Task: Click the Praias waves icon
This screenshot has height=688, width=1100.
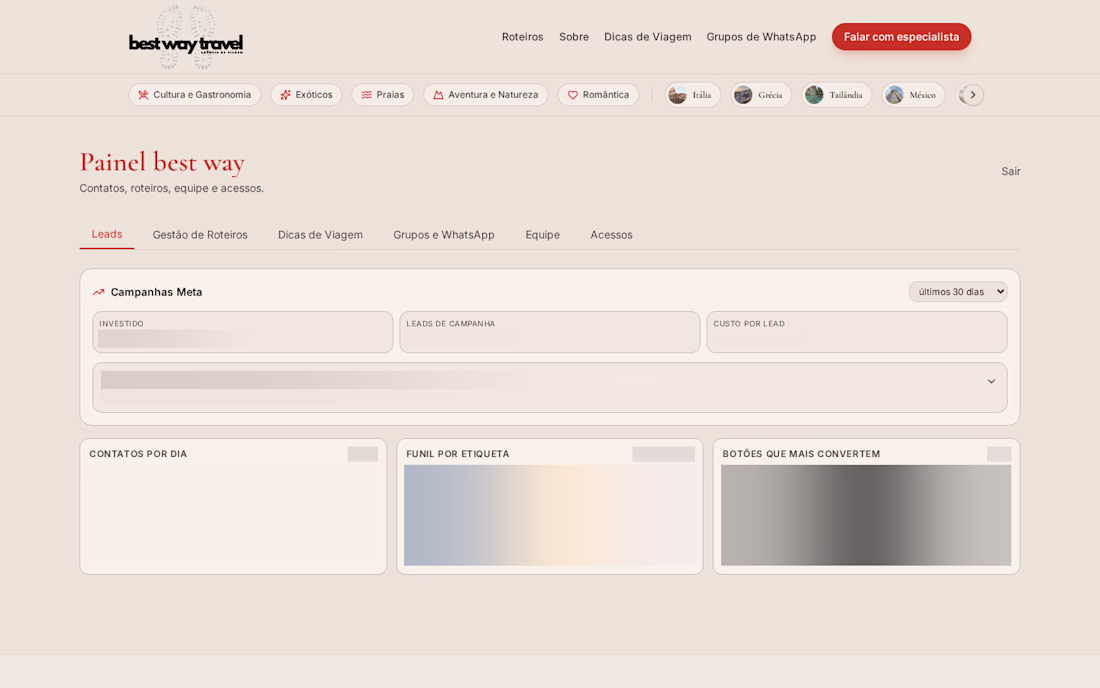Action: click(x=366, y=95)
